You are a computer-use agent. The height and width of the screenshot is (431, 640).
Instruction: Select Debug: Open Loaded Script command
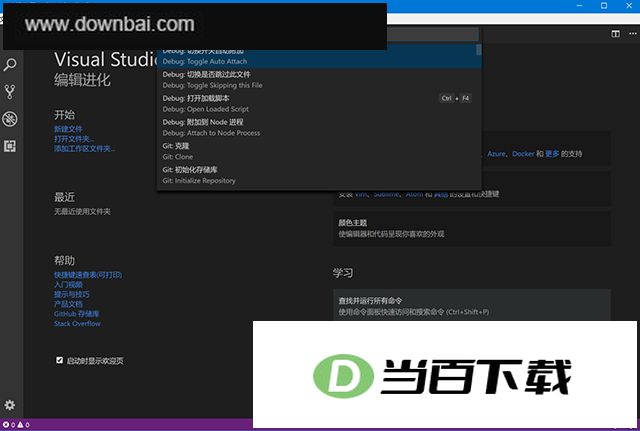tap(319, 104)
